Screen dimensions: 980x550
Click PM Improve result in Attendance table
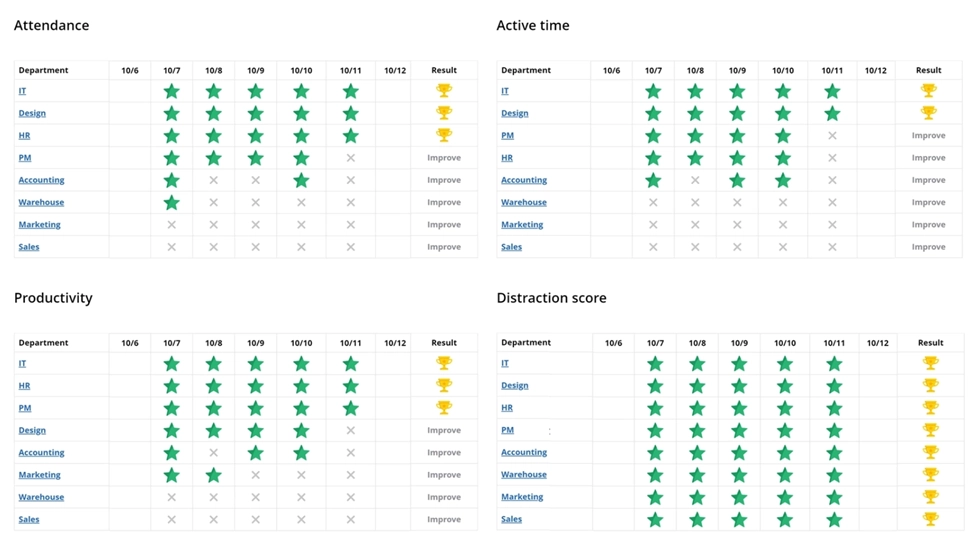tap(444, 158)
